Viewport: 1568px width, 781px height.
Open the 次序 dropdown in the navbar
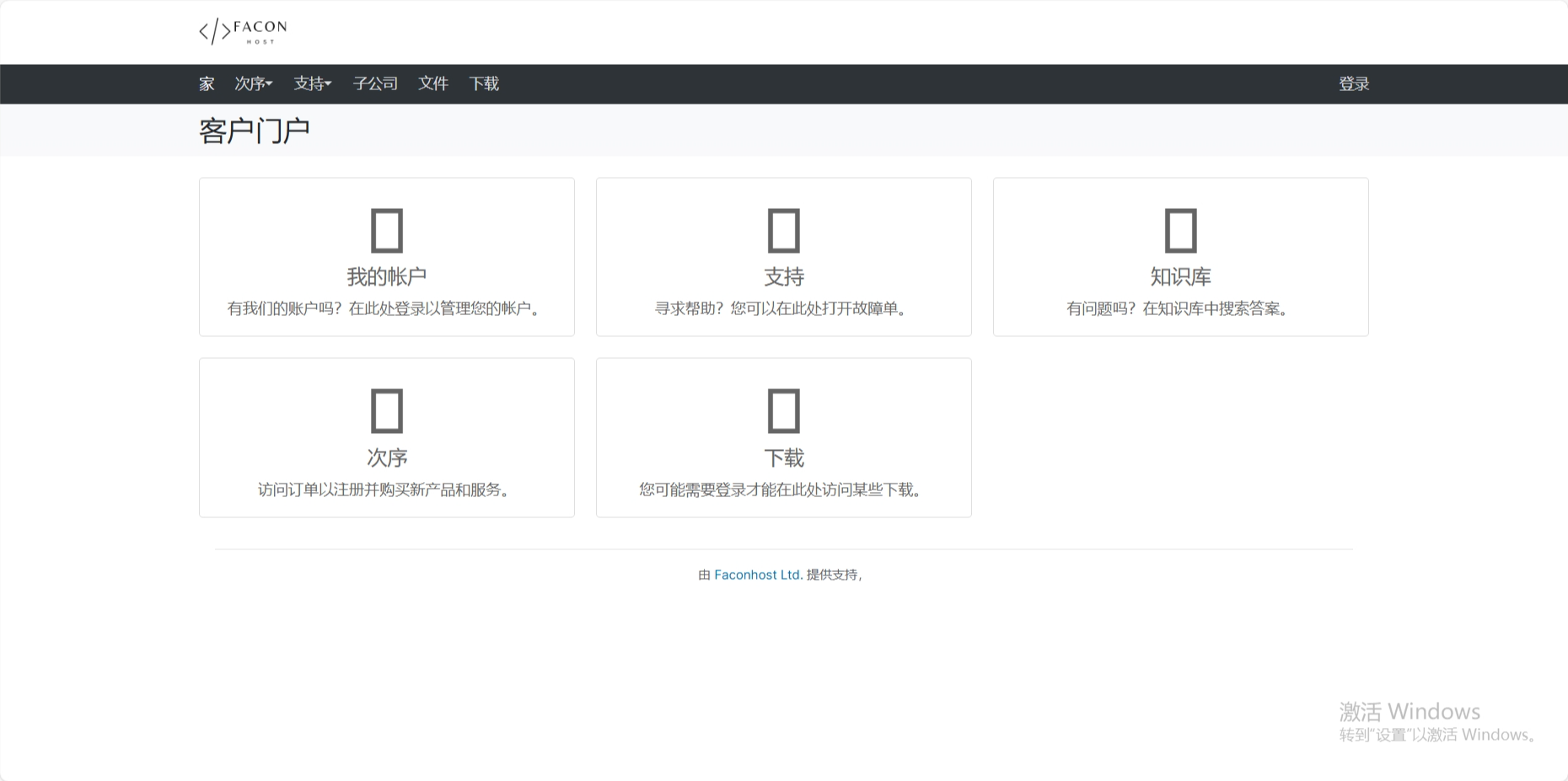pos(252,83)
